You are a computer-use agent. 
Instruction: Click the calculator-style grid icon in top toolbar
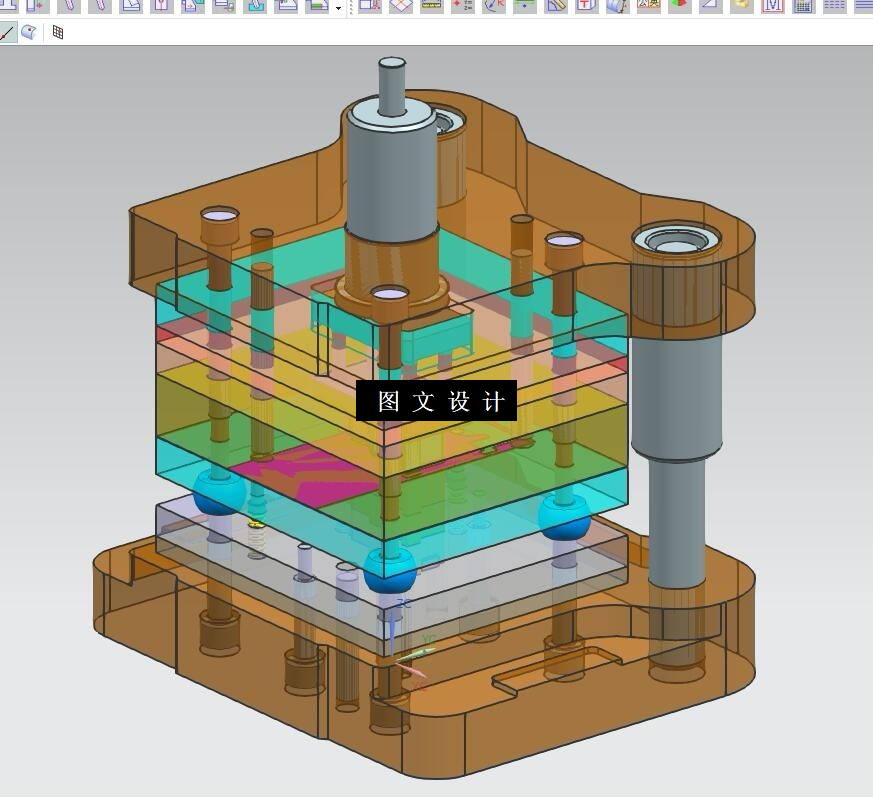click(x=803, y=6)
